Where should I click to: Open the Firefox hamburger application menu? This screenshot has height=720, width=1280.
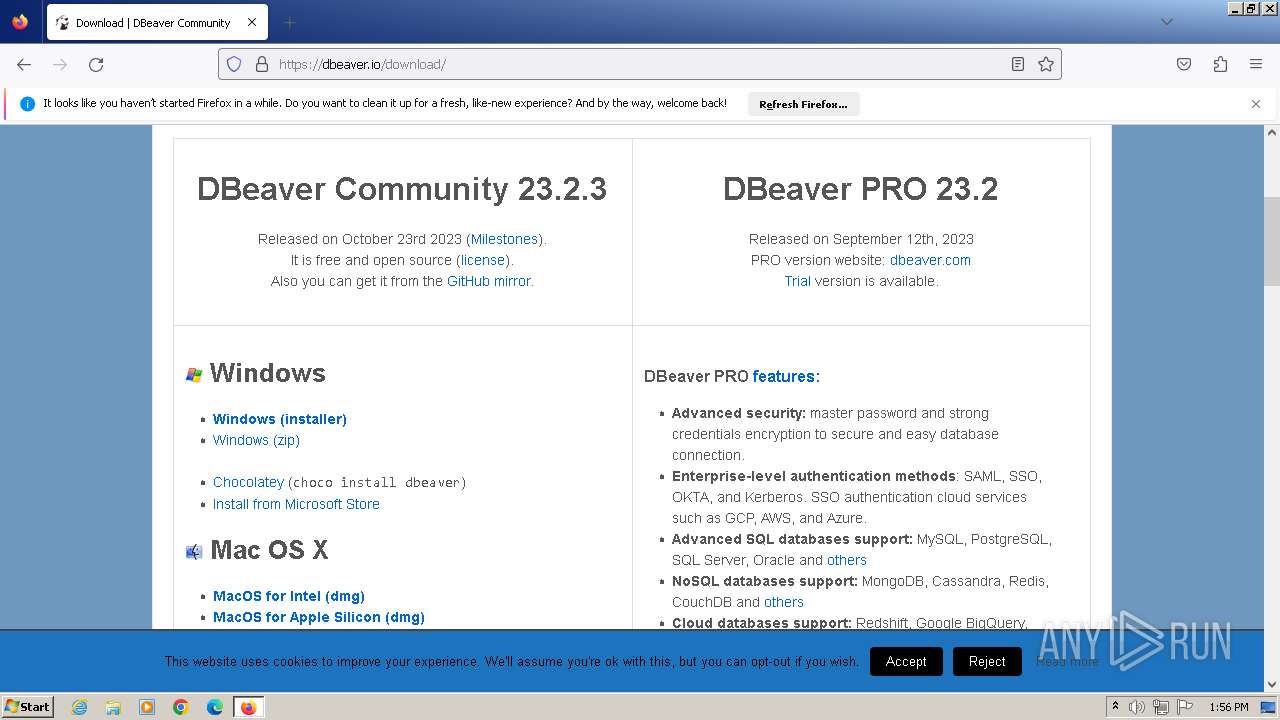coord(1256,64)
